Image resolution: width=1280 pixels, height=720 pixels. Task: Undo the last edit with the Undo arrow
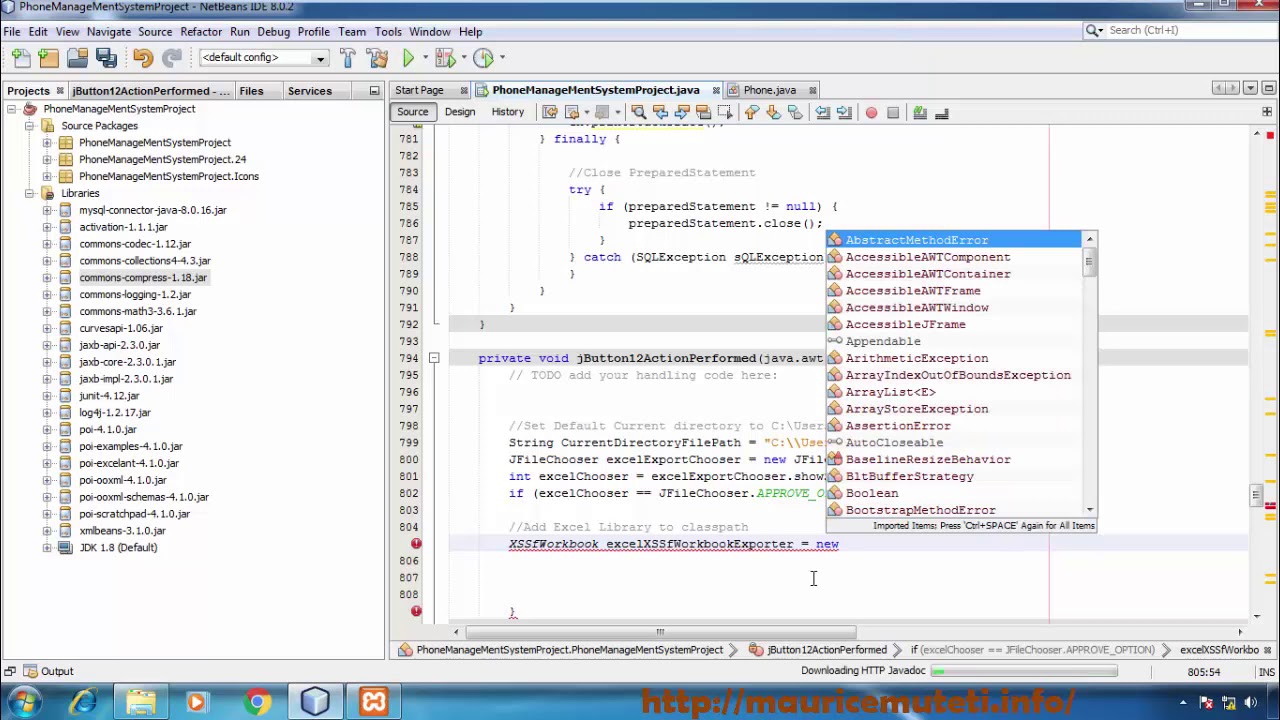point(142,58)
